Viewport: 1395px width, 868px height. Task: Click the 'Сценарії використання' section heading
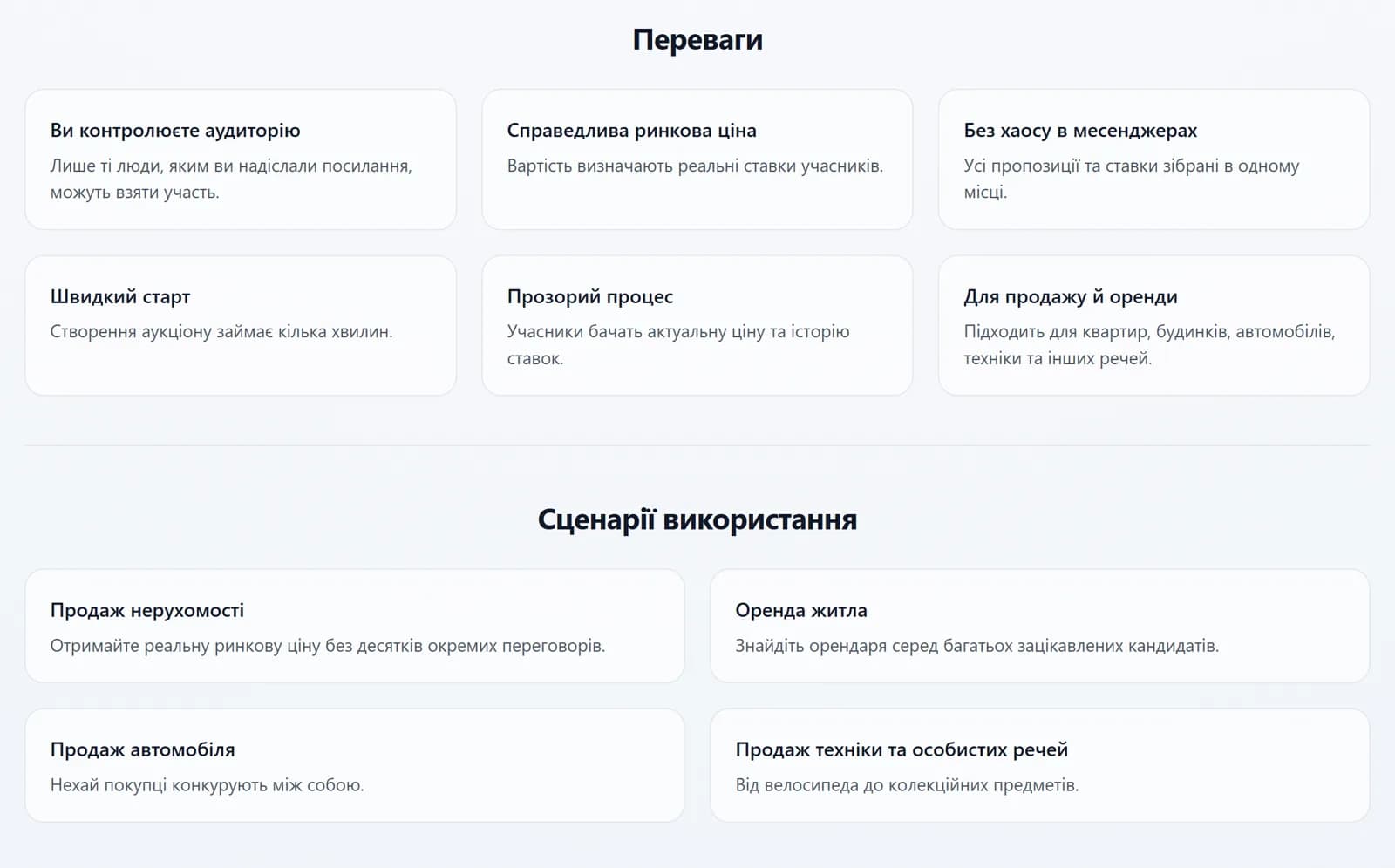click(x=697, y=519)
